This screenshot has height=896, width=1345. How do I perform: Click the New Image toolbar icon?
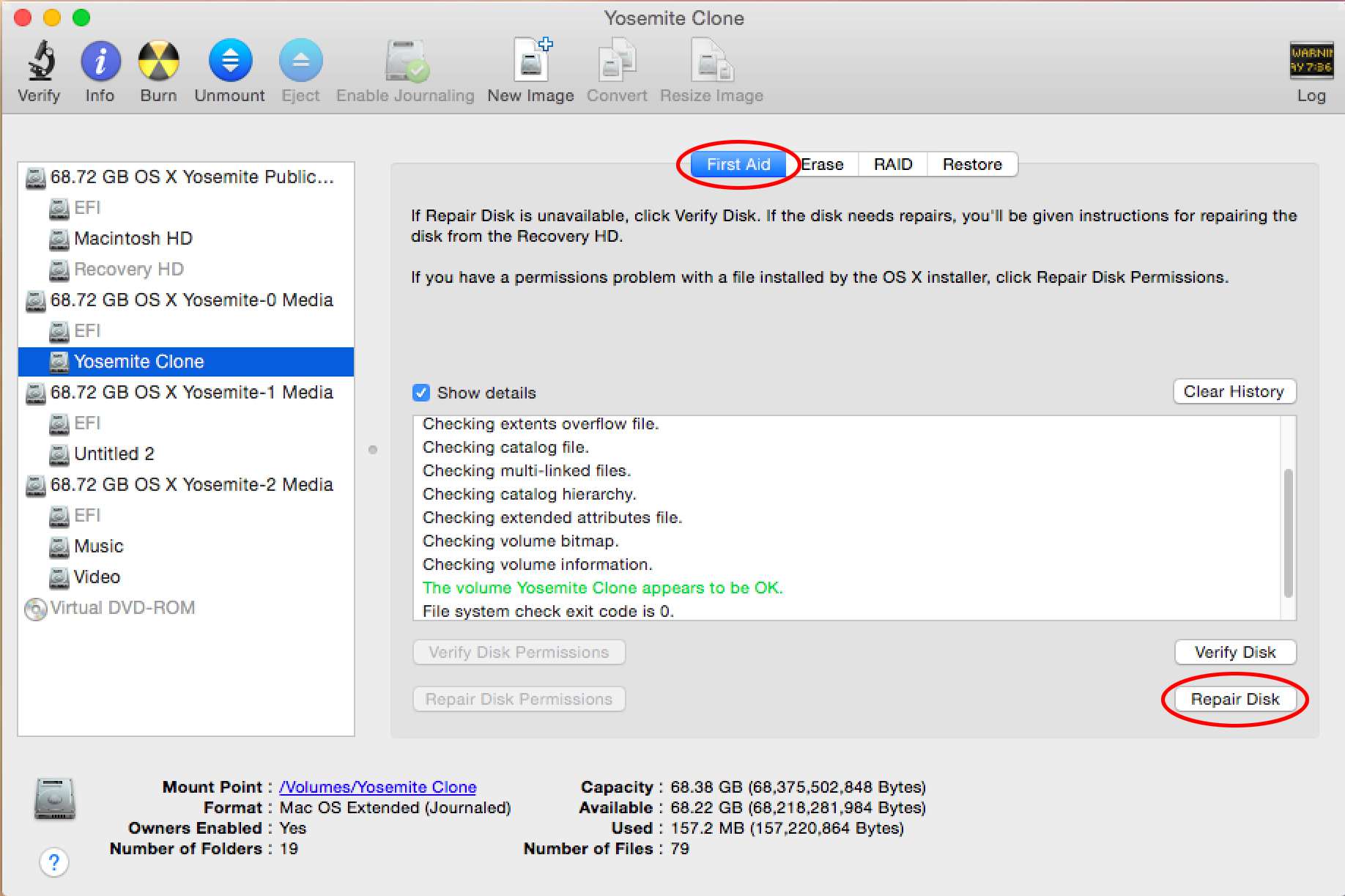[x=532, y=60]
